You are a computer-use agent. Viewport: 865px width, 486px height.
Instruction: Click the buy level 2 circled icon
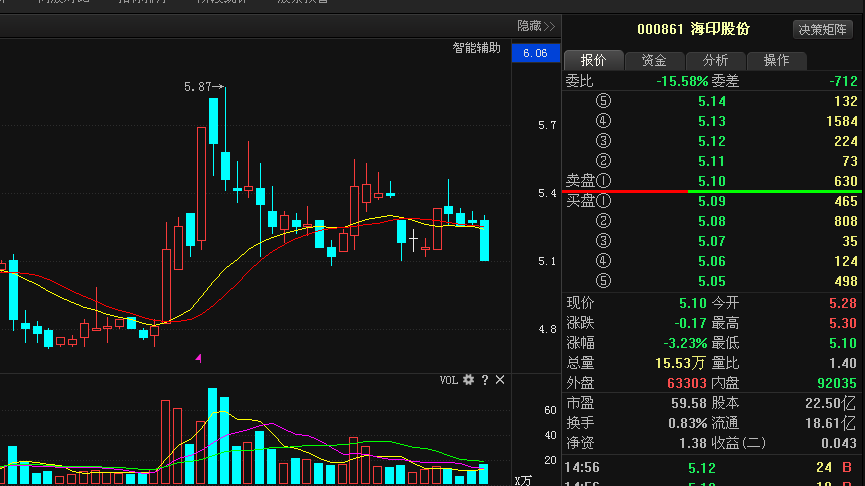point(602,221)
